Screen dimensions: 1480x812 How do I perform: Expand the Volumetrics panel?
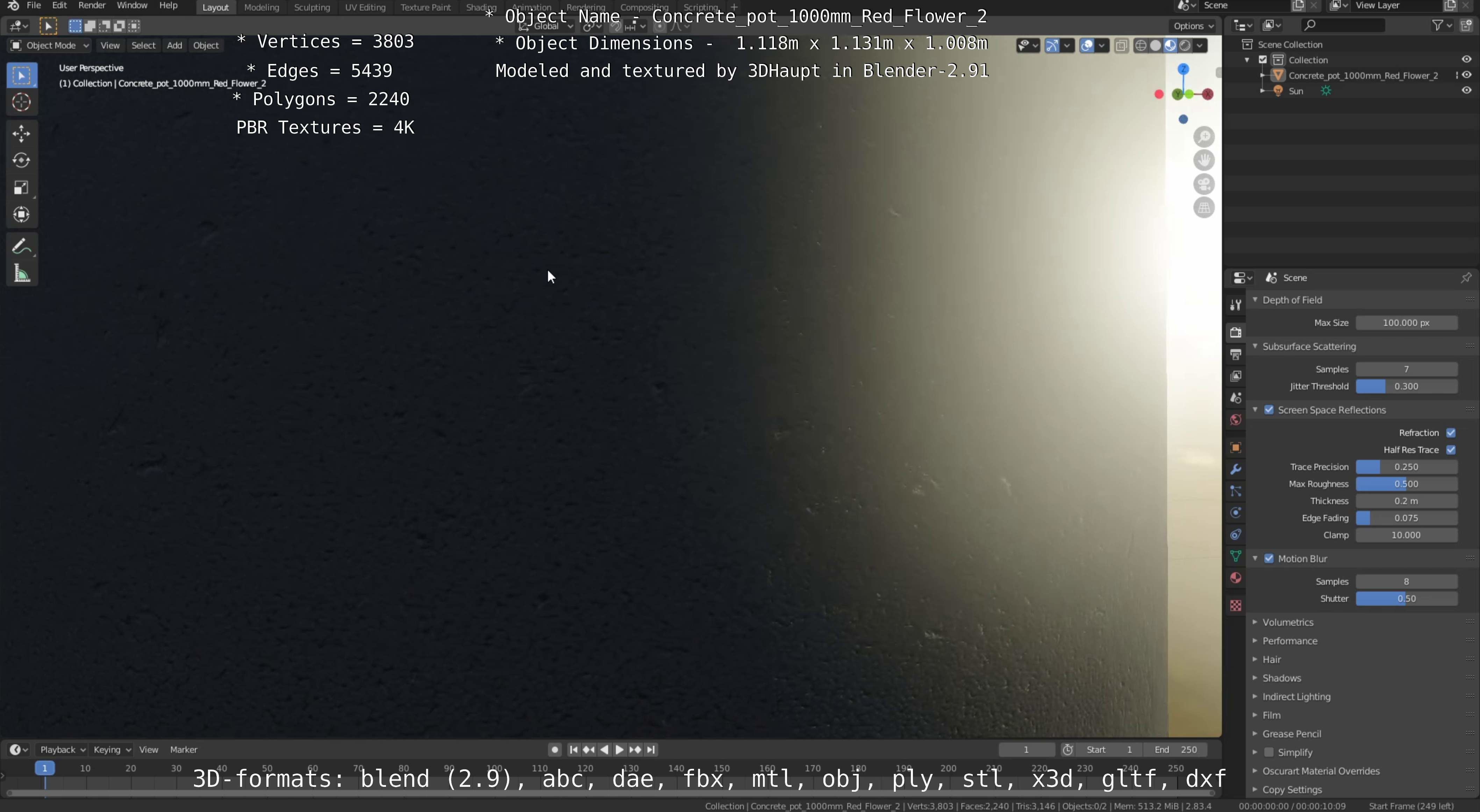[1288, 623]
